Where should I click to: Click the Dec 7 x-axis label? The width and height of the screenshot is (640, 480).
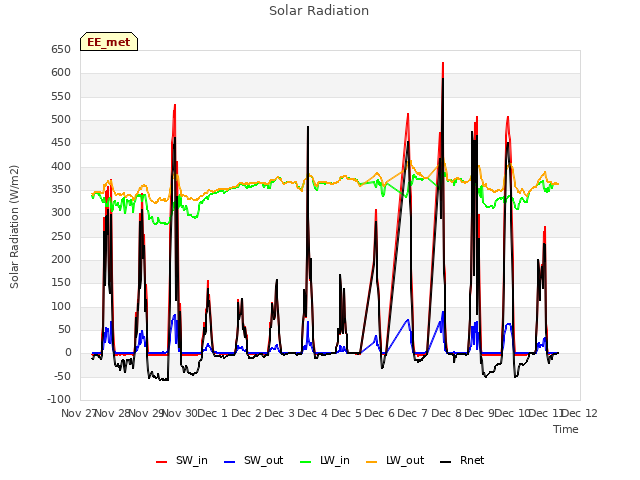point(412,413)
